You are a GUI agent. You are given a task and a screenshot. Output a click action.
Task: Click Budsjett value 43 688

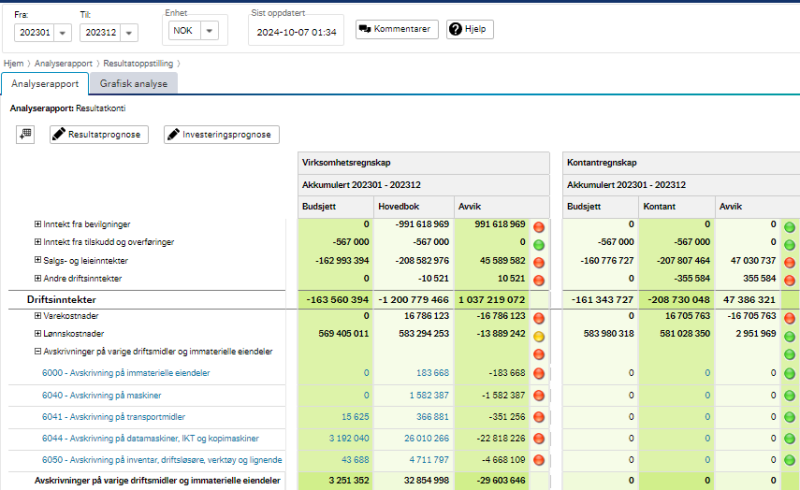click(x=355, y=459)
